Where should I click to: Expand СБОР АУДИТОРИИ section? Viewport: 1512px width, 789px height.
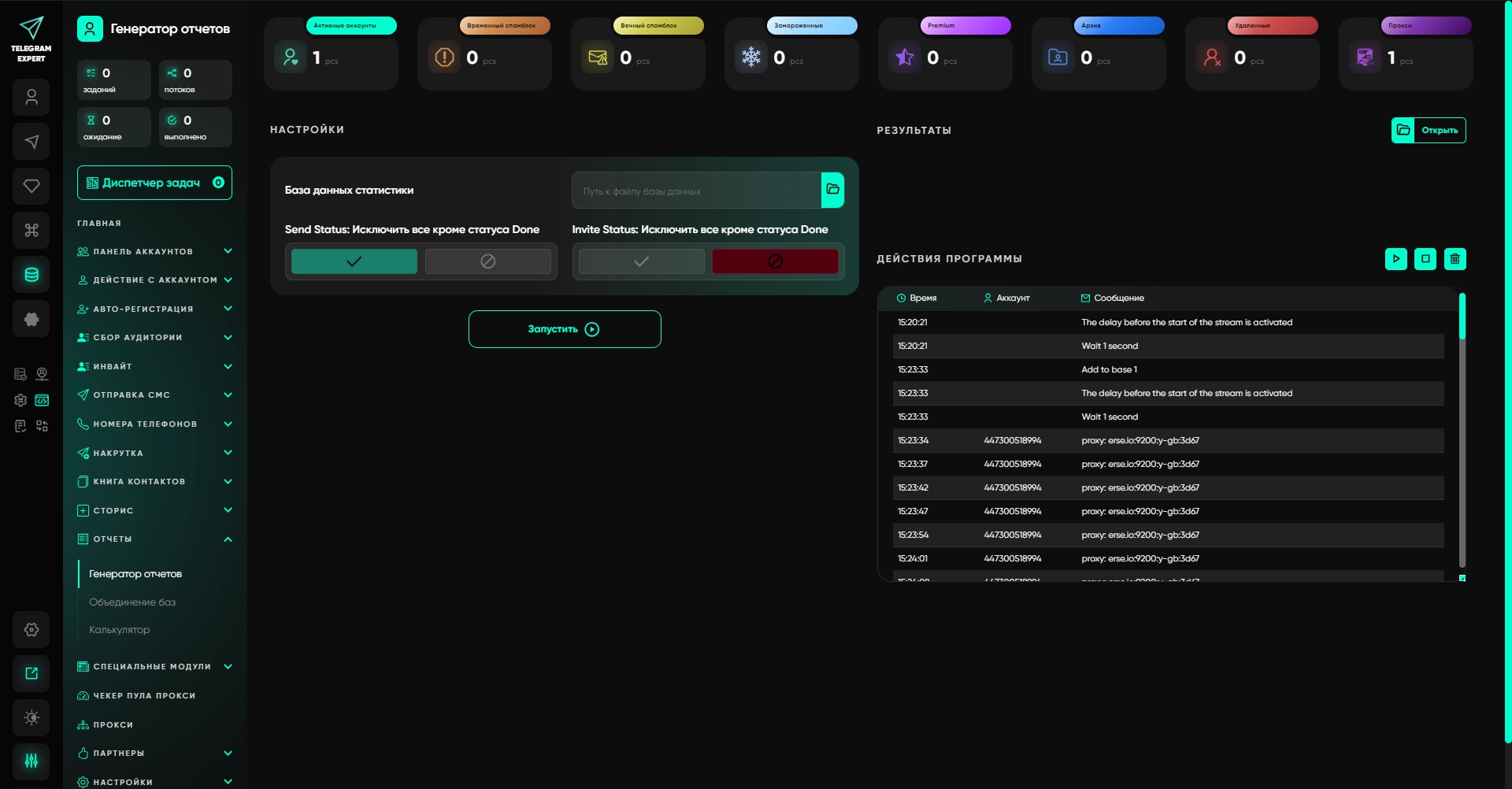(154, 337)
